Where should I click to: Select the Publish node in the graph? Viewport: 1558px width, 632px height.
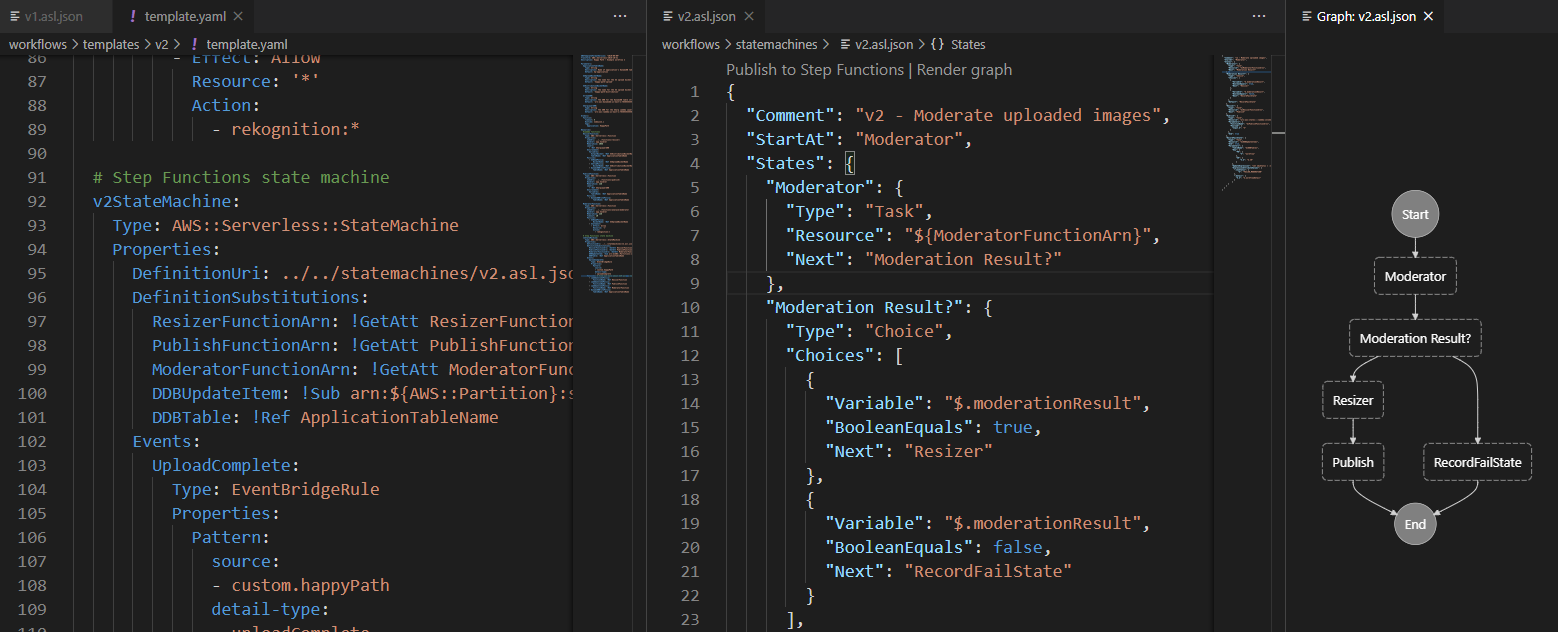(1353, 463)
